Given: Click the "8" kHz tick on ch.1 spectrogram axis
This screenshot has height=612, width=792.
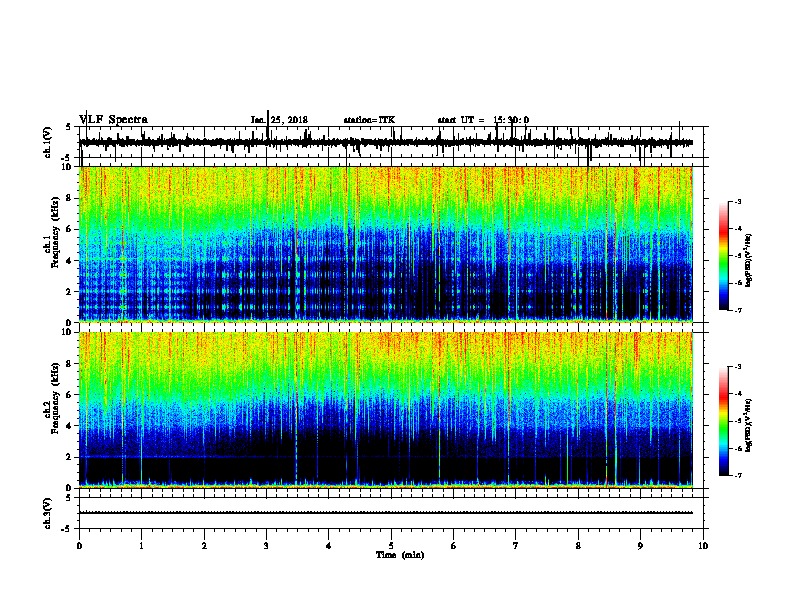Looking at the screenshot, I should [x=69, y=198].
